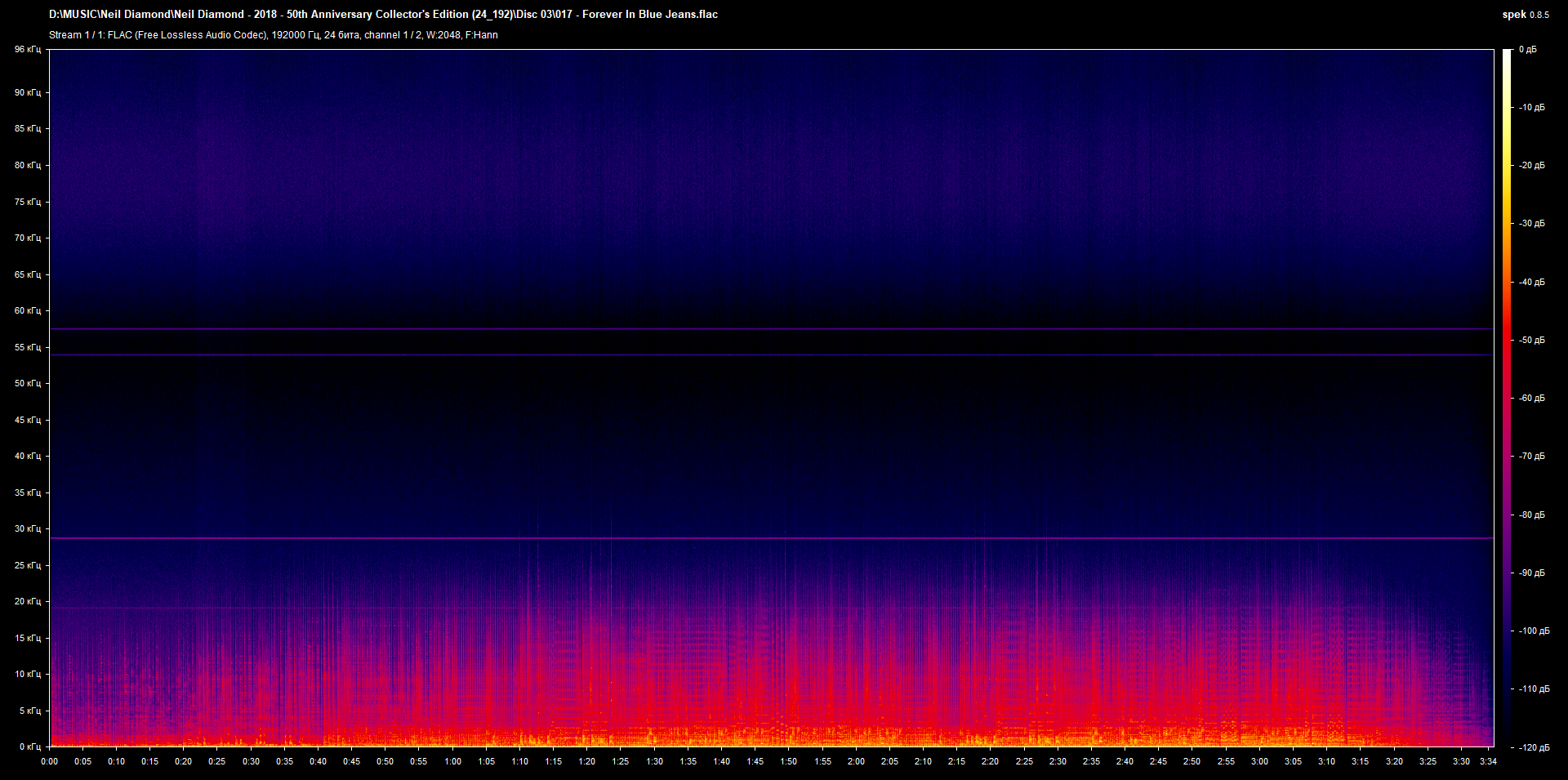1568x780 pixels.
Task: Click the 0:00 time axis marker
Action: pos(49,761)
